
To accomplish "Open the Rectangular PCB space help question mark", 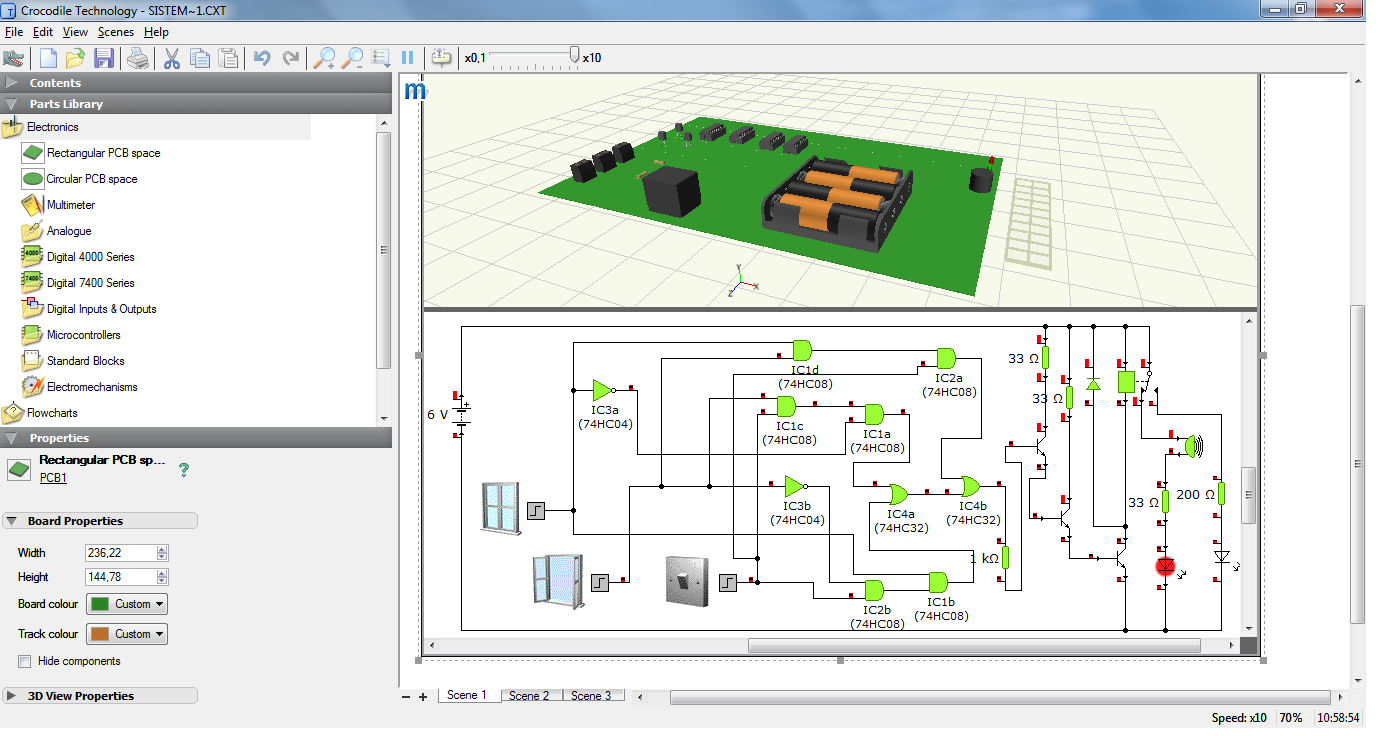I will tap(184, 469).
